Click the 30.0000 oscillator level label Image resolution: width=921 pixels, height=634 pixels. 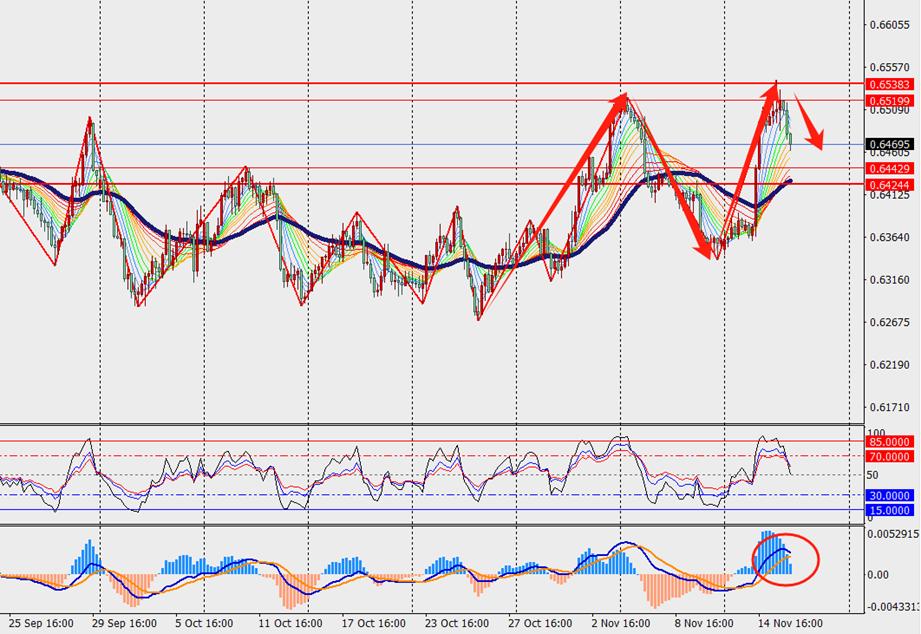pyautogui.click(x=890, y=496)
